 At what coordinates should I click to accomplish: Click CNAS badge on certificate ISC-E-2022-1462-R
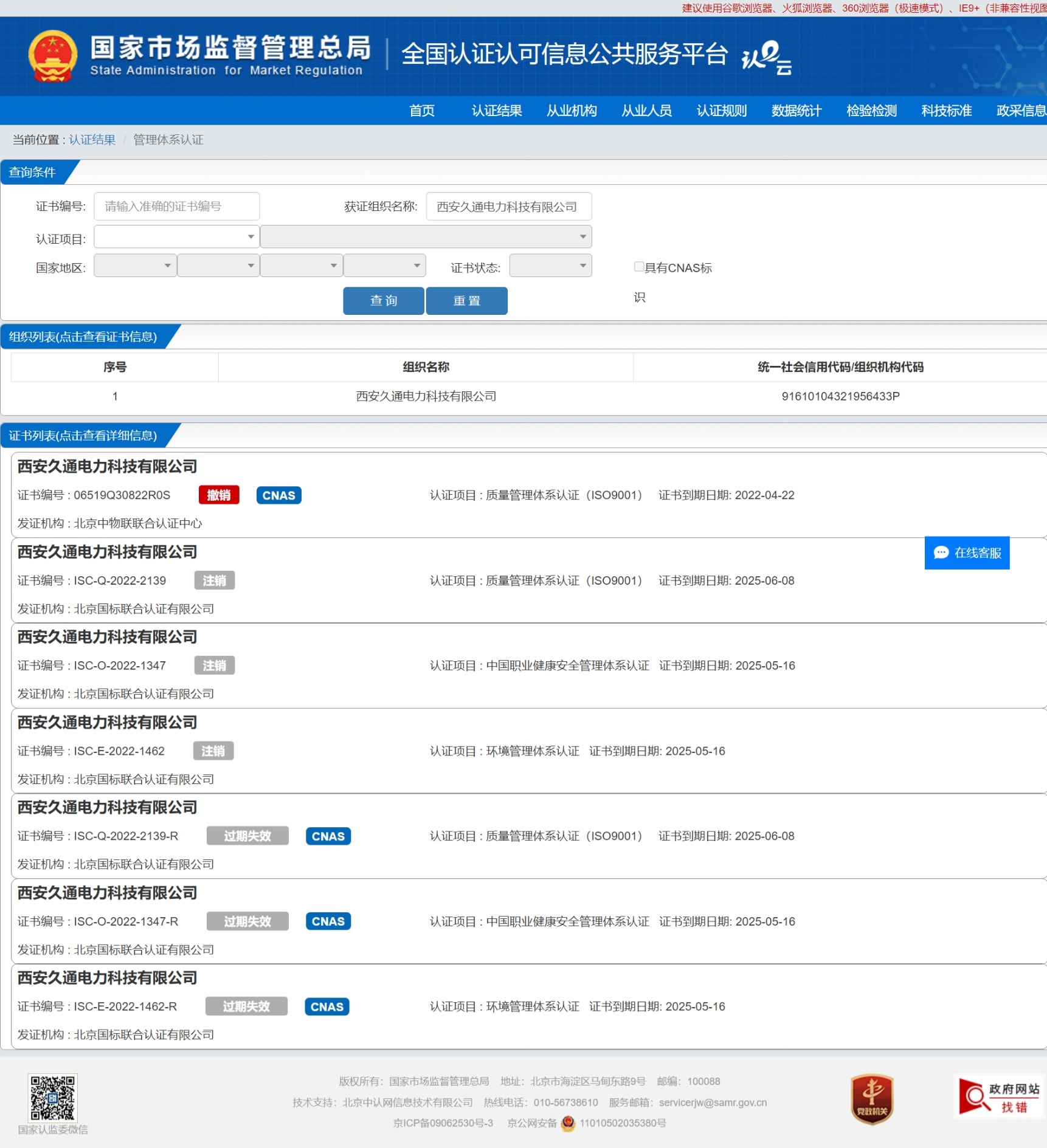coord(327,1007)
